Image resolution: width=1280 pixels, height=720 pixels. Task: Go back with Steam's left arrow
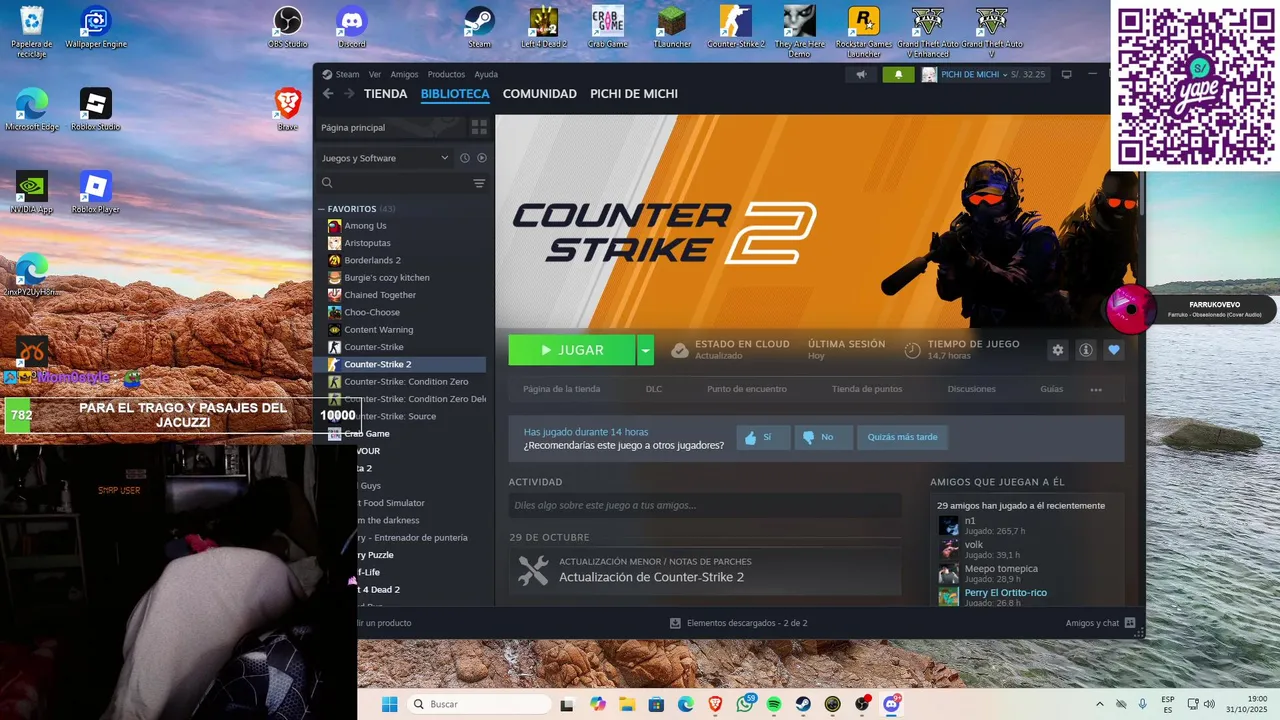(328, 94)
